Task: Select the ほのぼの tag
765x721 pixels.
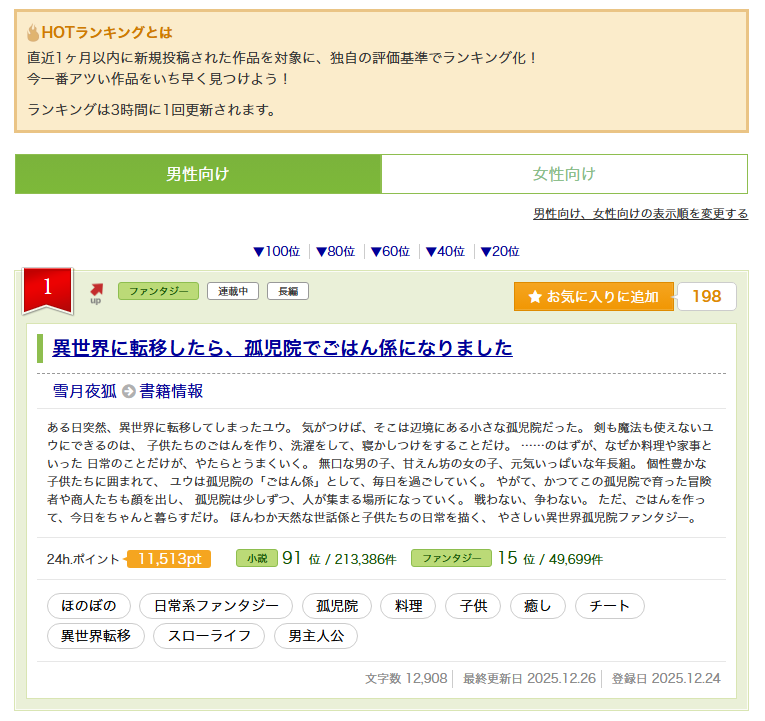Action: coord(89,606)
